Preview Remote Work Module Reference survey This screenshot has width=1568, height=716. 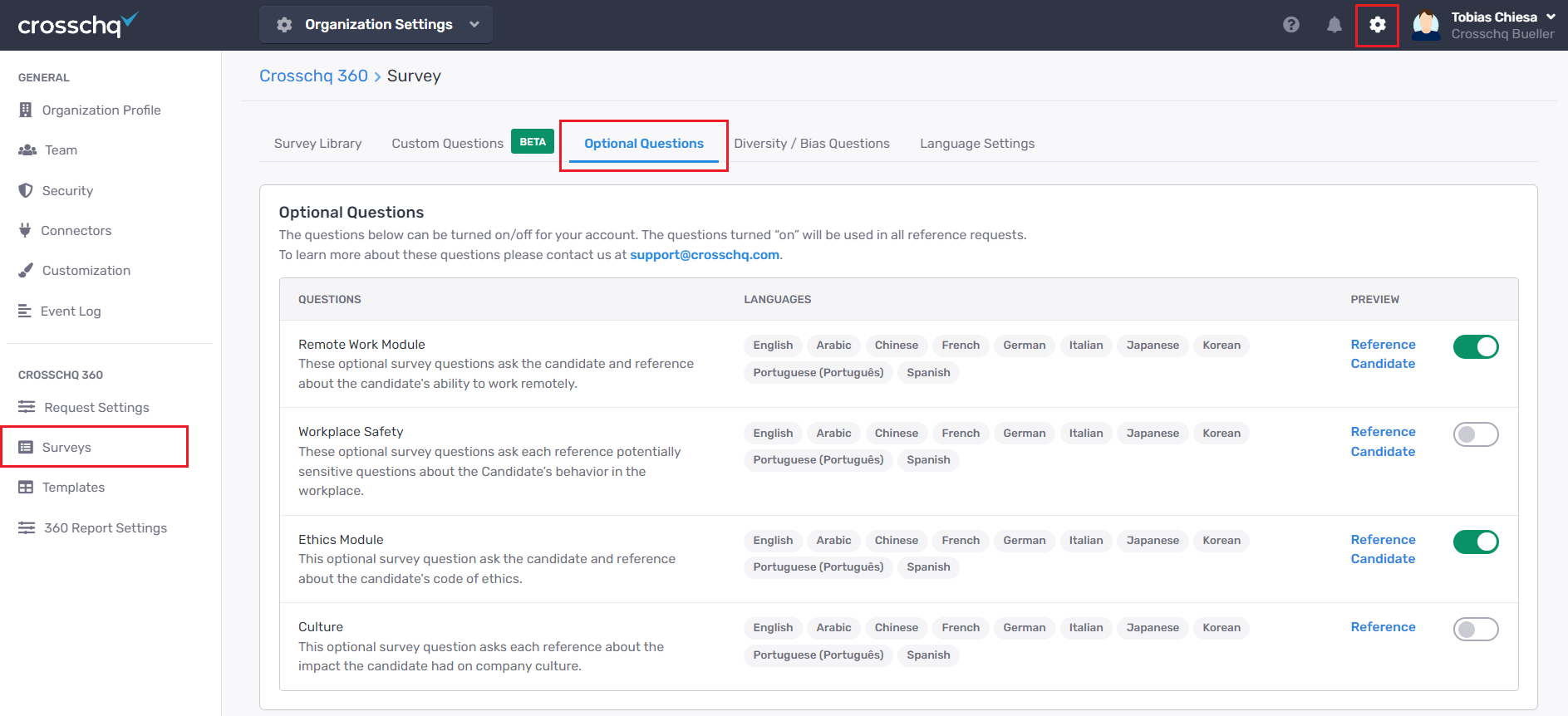click(x=1383, y=344)
